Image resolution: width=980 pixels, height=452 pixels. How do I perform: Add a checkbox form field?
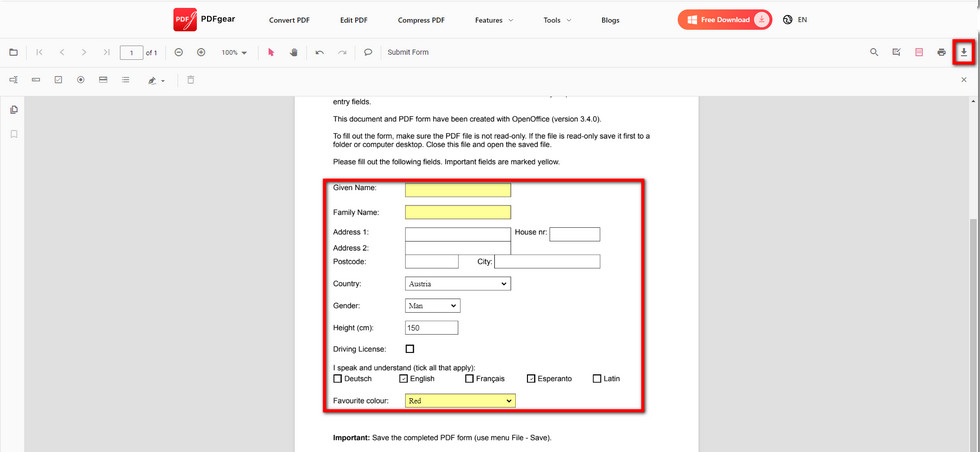58,80
